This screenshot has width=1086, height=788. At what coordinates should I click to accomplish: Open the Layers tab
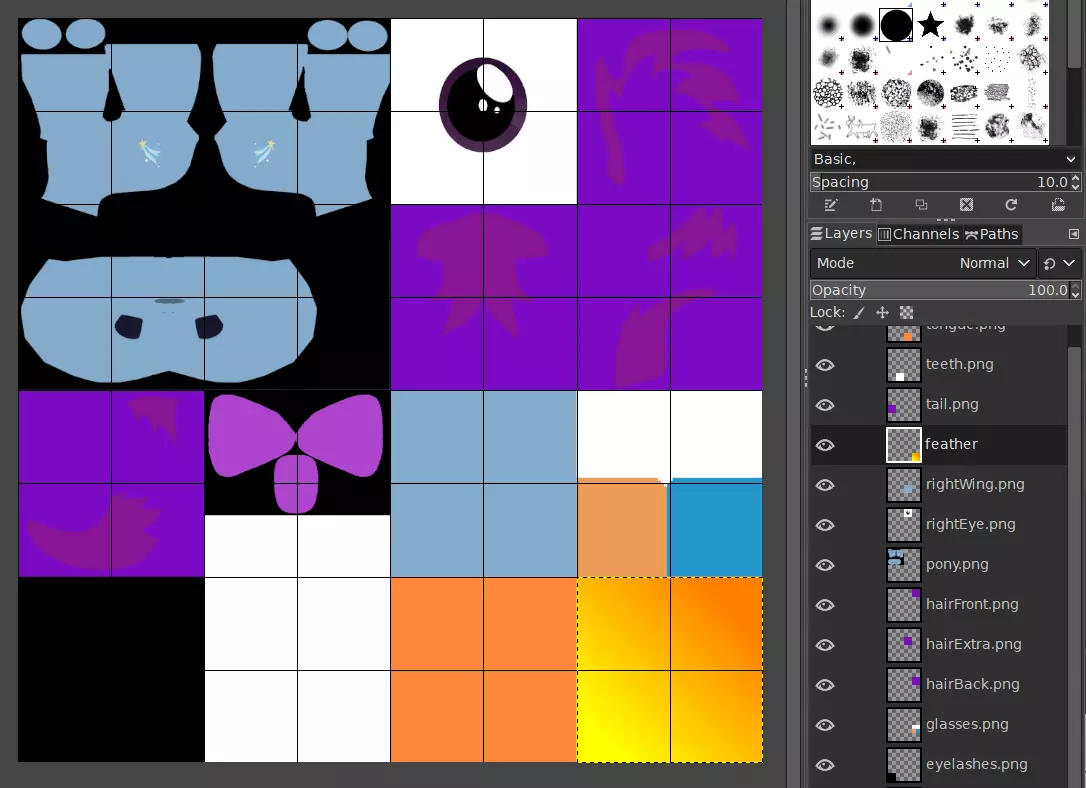pos(842,233)
